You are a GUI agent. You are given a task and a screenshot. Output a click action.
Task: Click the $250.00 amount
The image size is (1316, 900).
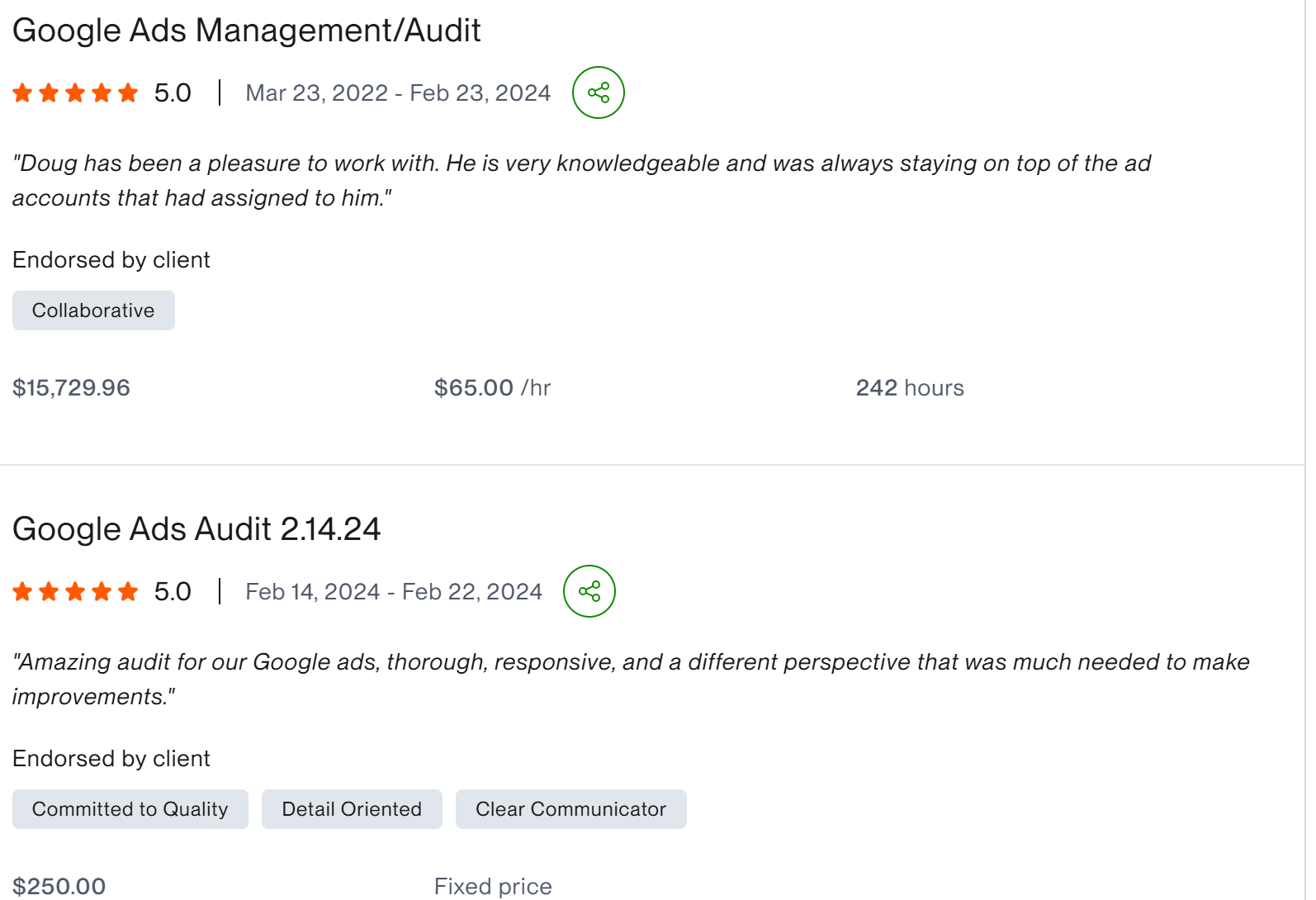pyautogui.click(x=59, y=887)
